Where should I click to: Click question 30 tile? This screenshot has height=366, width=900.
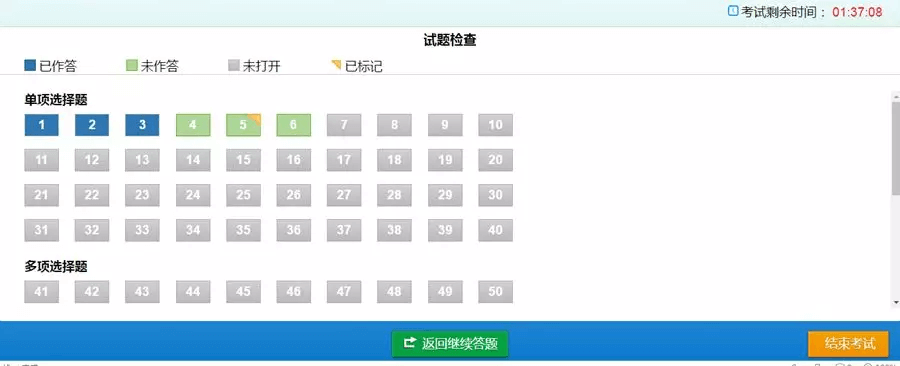[x=495, y=195]
